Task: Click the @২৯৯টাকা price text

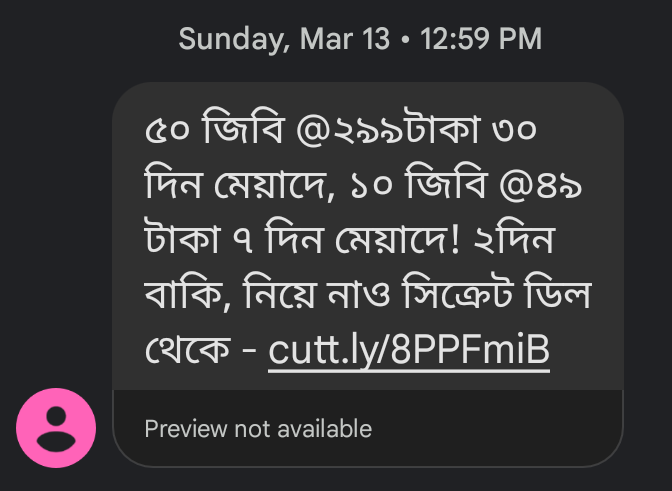Action: pos(387,129)
